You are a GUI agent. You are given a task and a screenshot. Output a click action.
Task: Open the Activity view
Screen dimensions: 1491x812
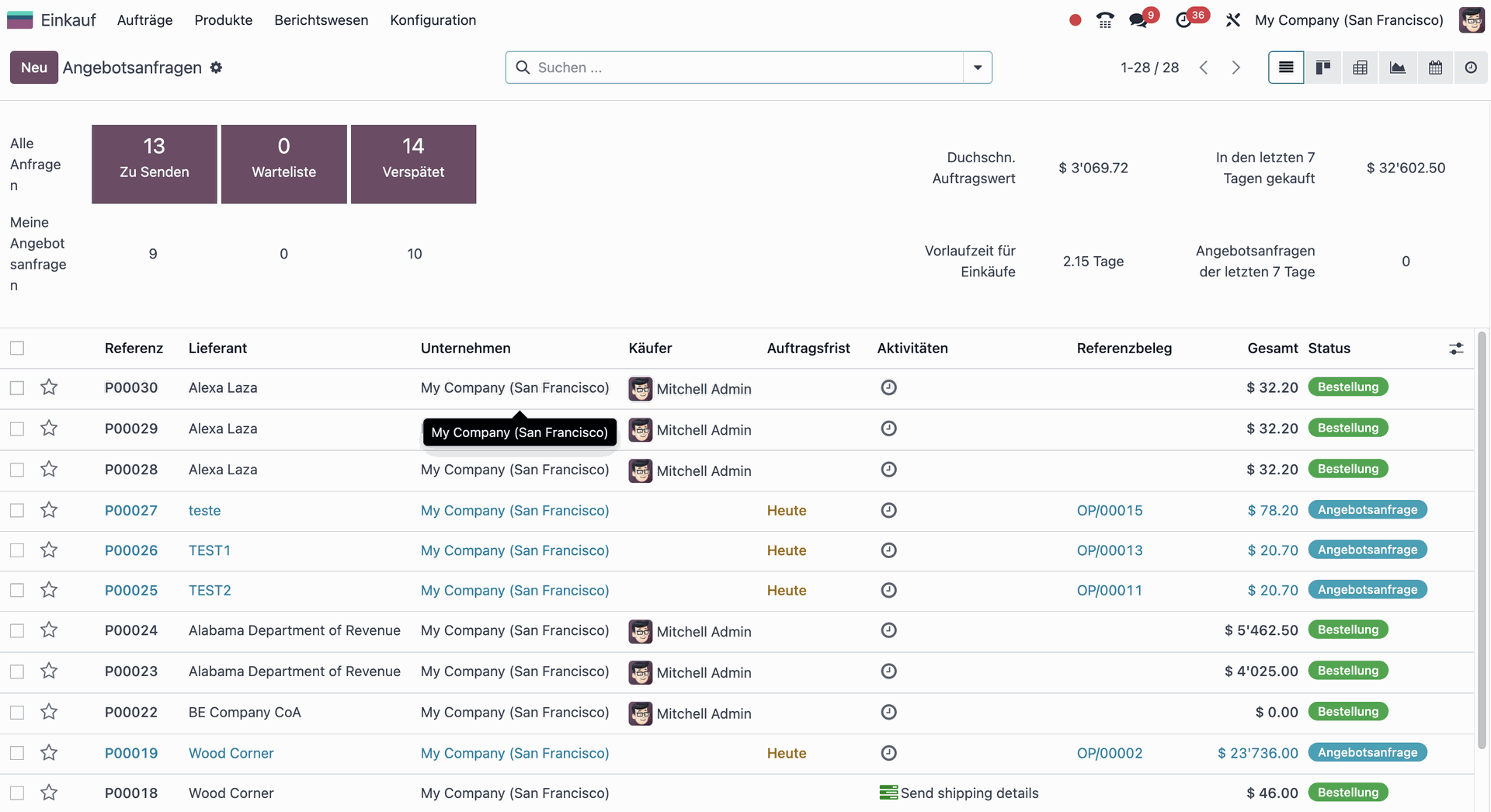[1471, 68]
